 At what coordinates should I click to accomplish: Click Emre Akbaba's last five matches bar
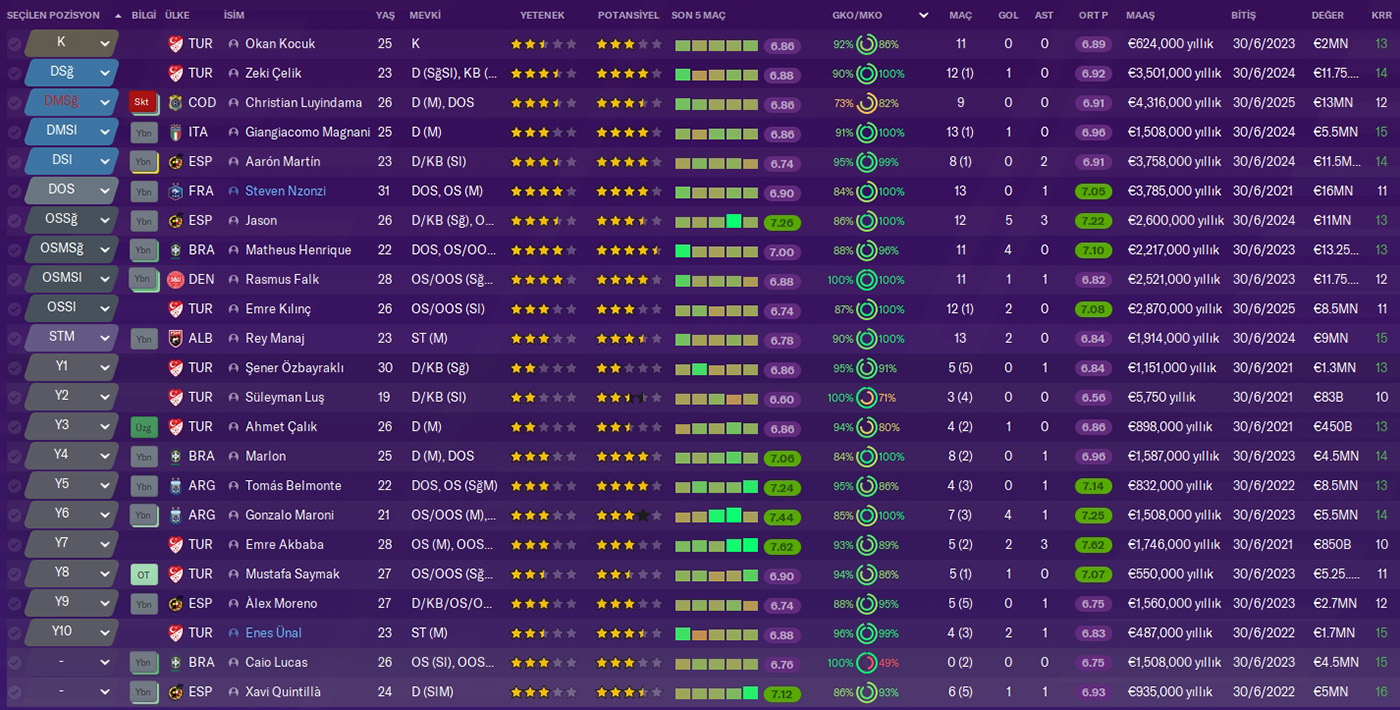click(716, 545)
